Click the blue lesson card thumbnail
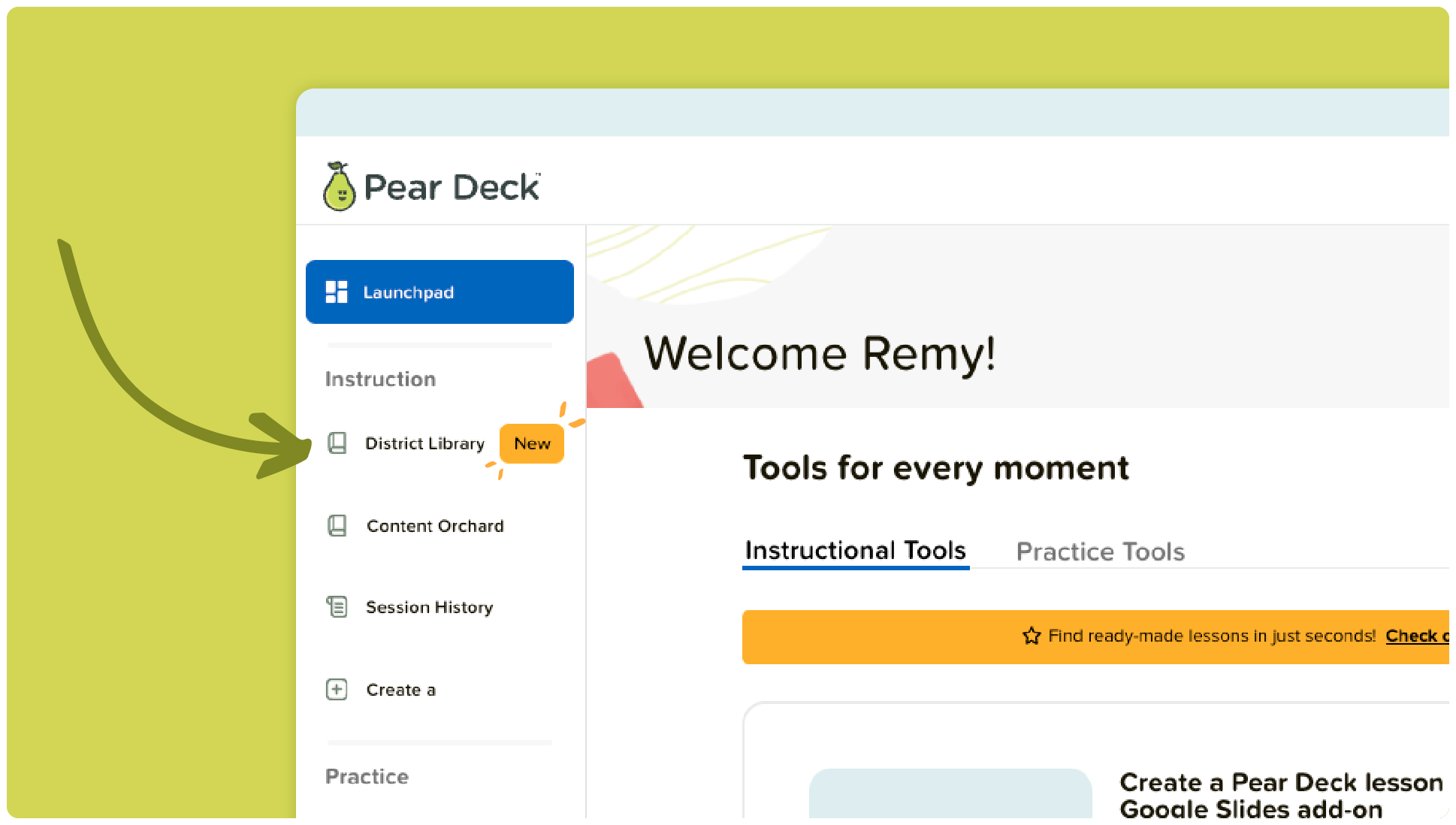Screen dimensions: 1456x825 pyautogui.click(x=950, y=796)
